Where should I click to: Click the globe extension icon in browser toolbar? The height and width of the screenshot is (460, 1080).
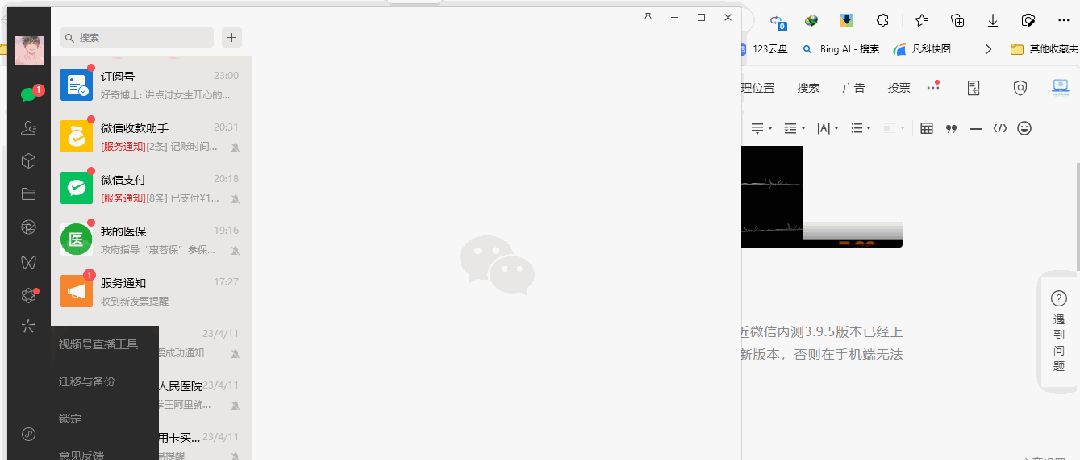tap(812, 21)
